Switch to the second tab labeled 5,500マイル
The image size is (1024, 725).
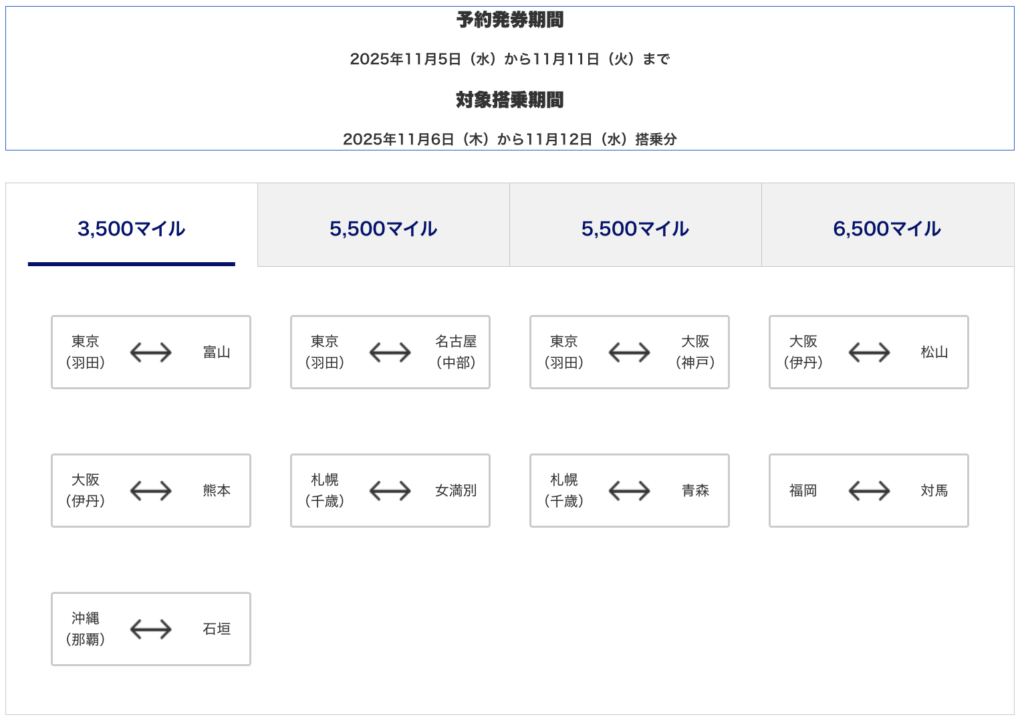pos(383,228)
